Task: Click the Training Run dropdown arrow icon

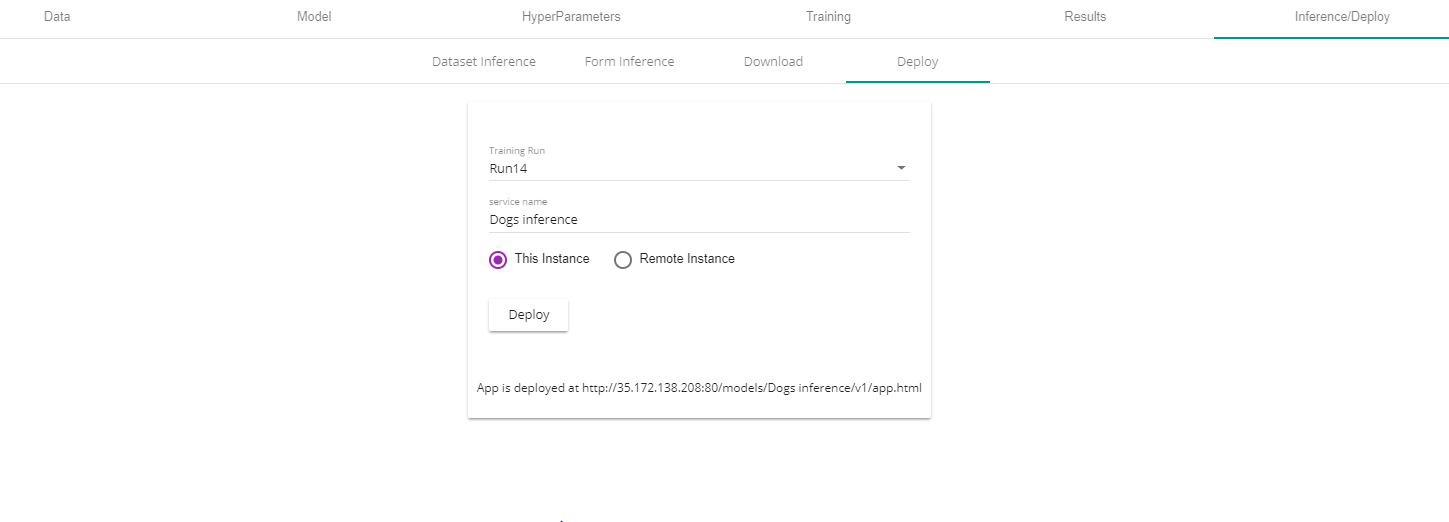Action: point(901,168)
